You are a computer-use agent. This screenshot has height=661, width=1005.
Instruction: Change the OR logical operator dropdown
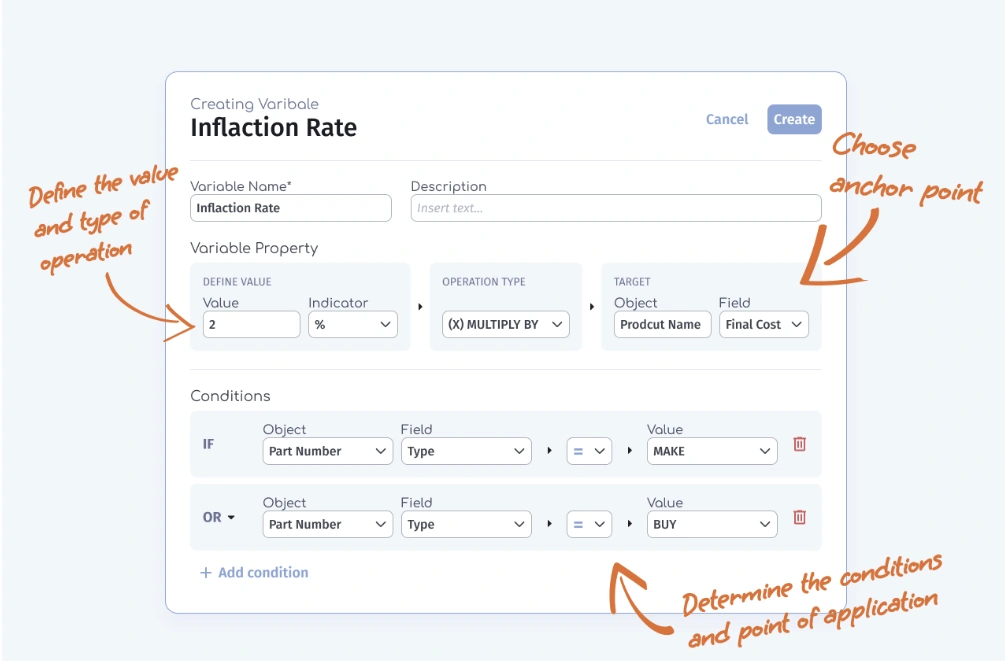[x=219, y=517]
